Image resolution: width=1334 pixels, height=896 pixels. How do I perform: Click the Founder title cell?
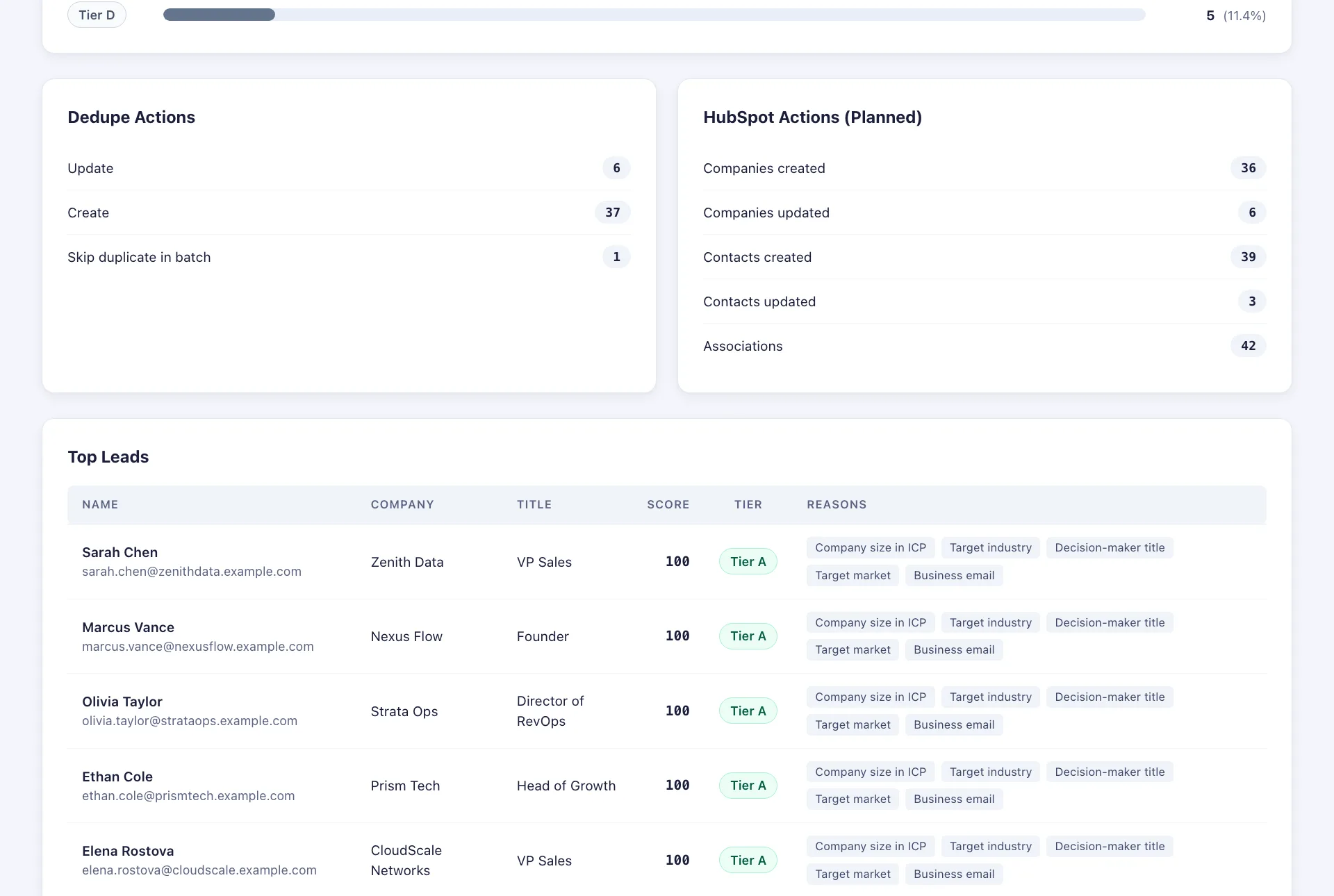543,636
